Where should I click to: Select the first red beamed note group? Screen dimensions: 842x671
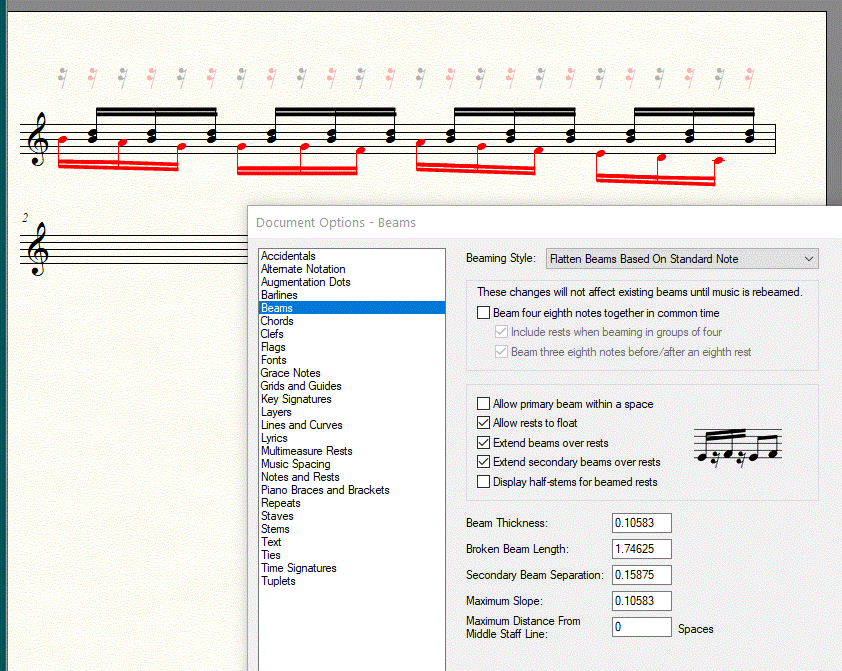pyautogui.click(x=120, y=162)
